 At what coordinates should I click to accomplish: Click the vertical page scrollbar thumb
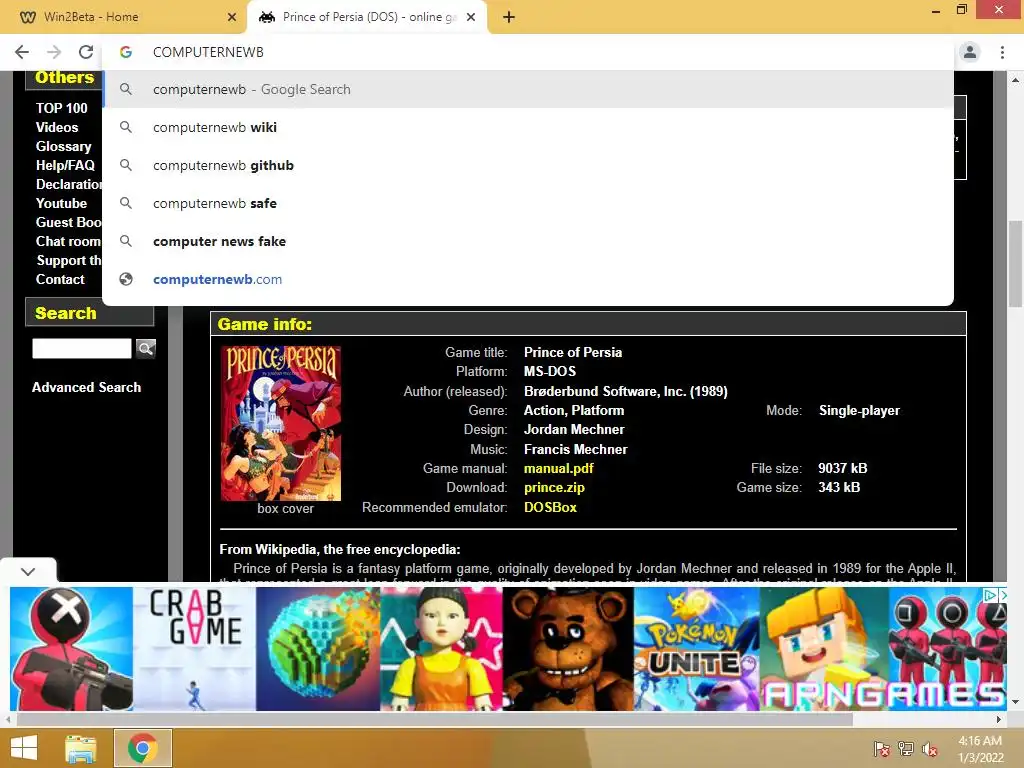[1016, 263]
